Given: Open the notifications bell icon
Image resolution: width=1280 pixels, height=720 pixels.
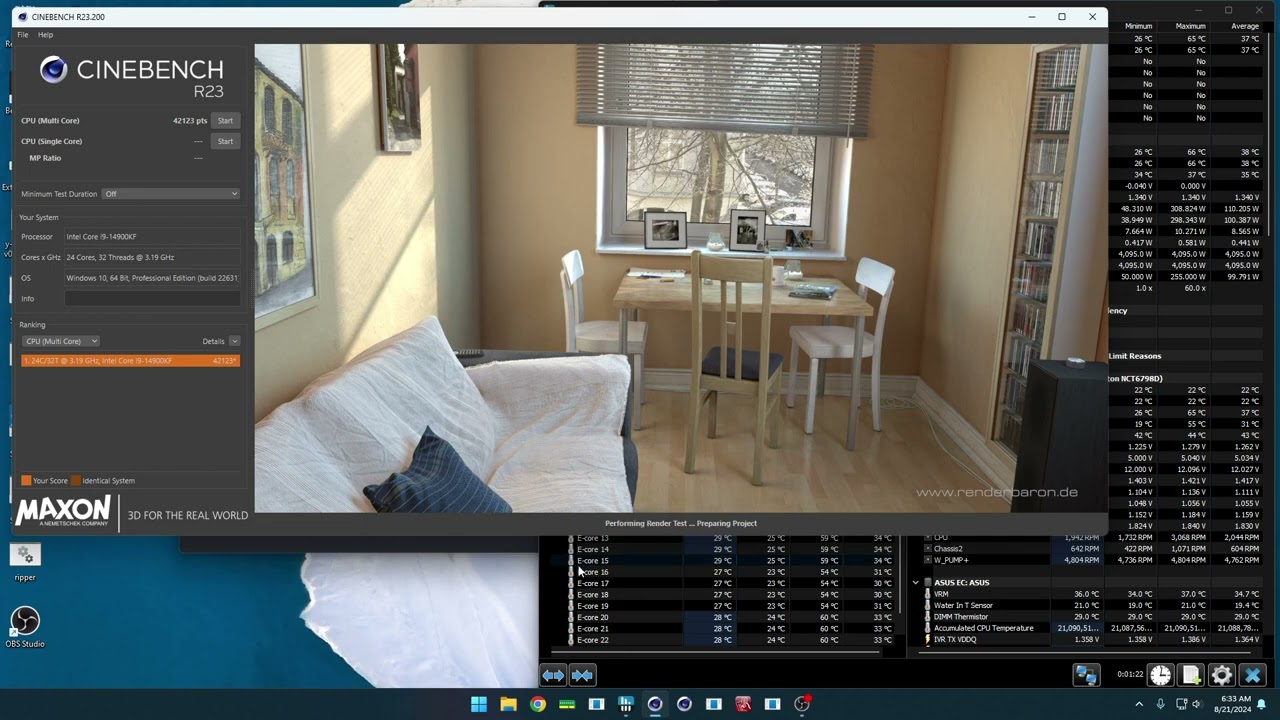Looking at the screenshot, I should click(1262, 704).
